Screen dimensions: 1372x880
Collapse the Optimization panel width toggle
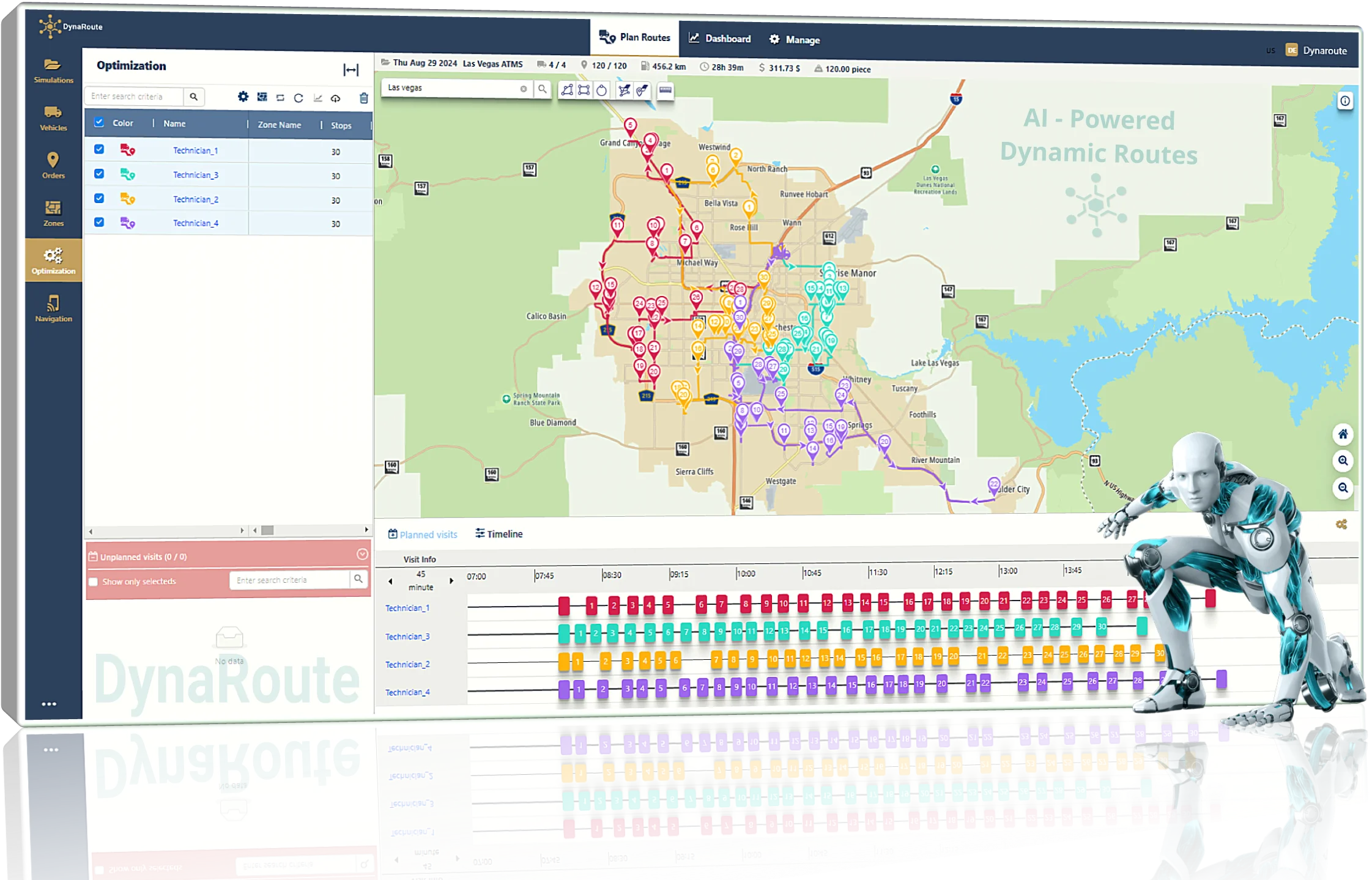coord(351,70)
